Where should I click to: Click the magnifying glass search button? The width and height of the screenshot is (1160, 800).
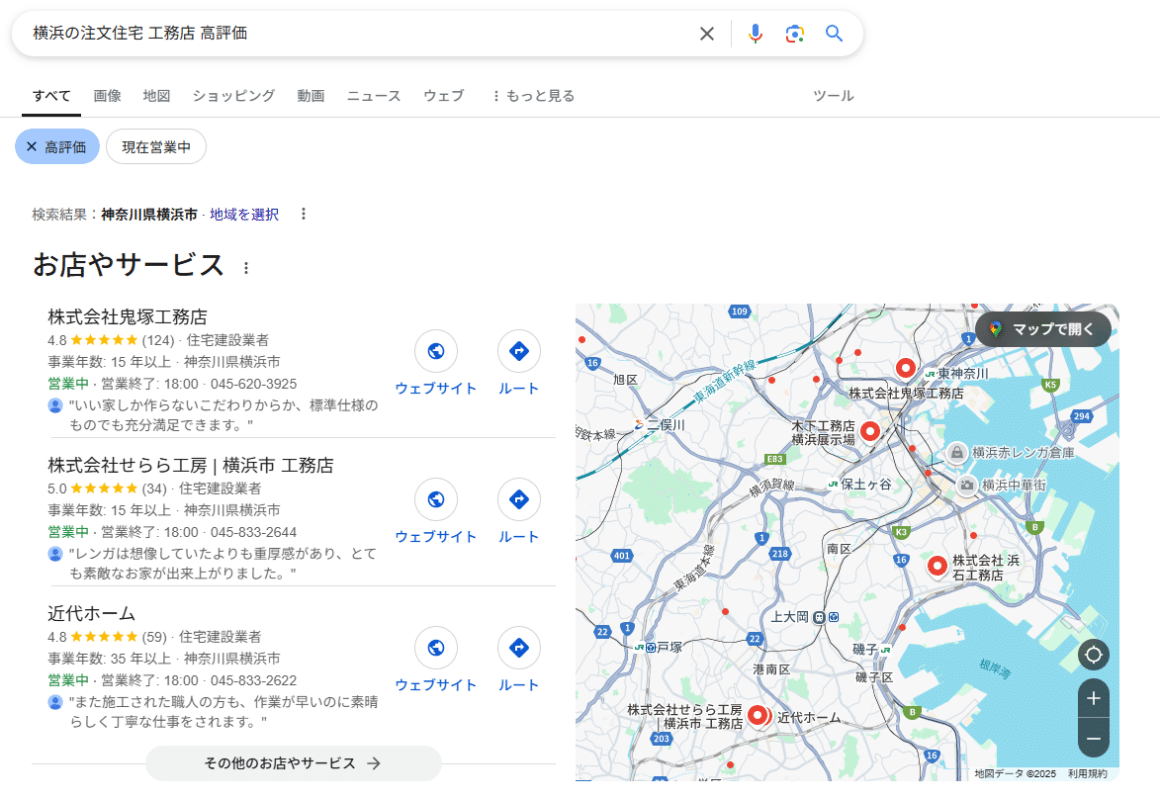tap(834, 34)
